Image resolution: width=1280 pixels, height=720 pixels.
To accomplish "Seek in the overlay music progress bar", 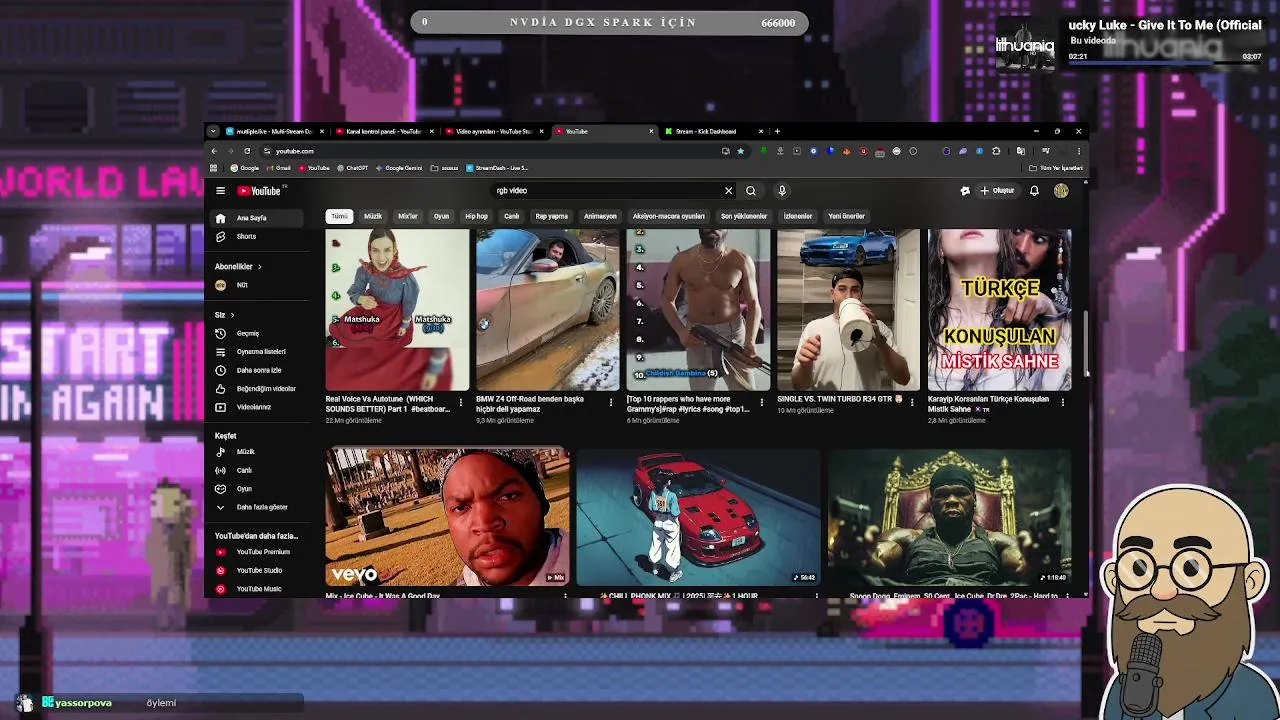I will [1165, 62].
